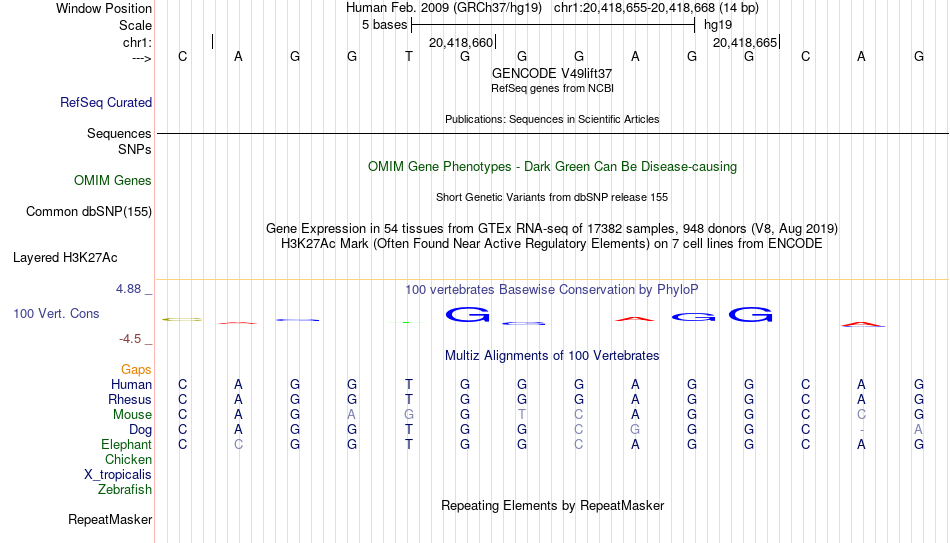This screenshot has width=950, height=543.
Task: Click the Rhesus species label
Action: (x=130, y=399)
